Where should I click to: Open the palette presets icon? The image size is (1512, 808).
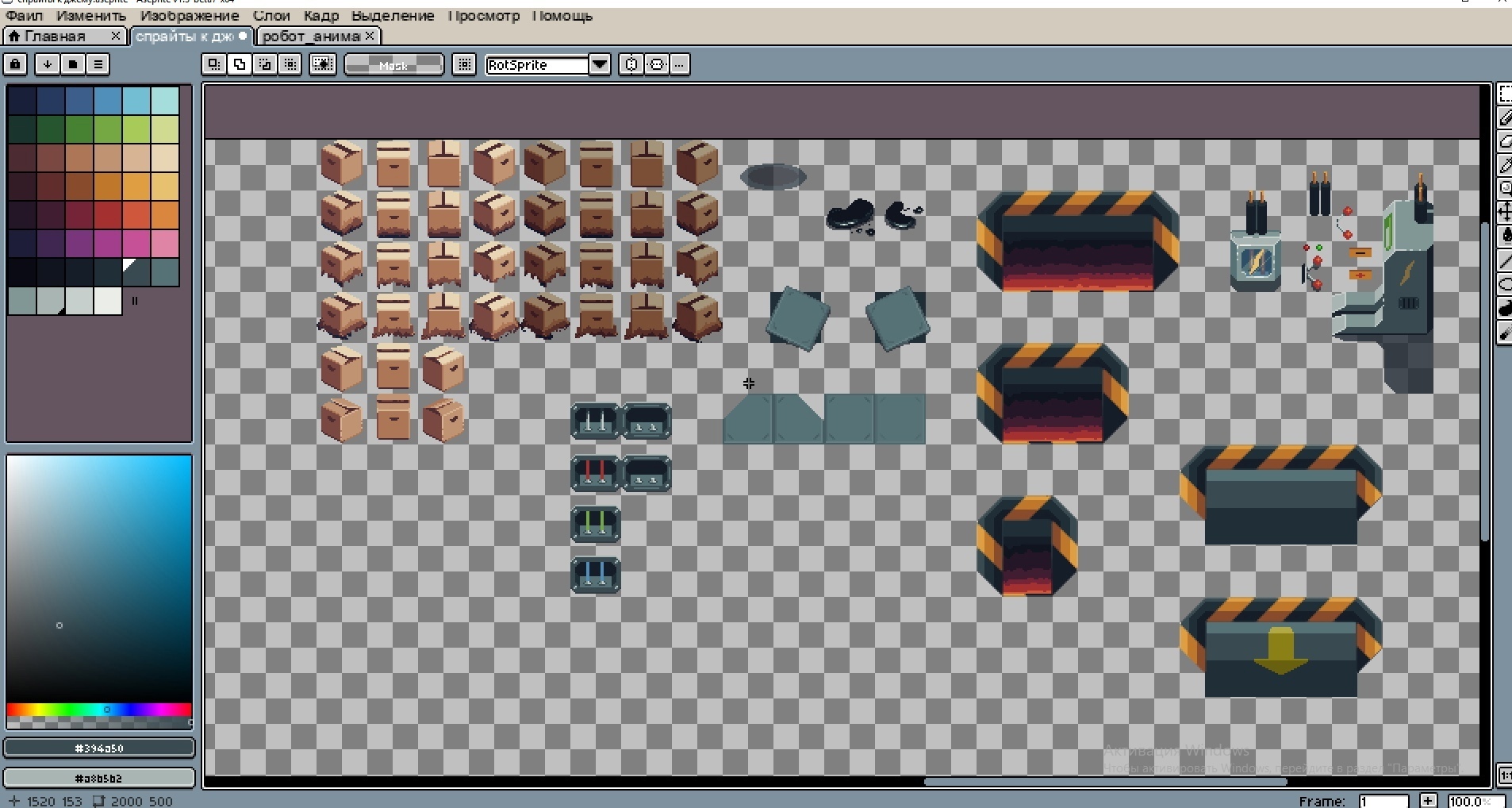pyautogui.click(x=73, y=64)
